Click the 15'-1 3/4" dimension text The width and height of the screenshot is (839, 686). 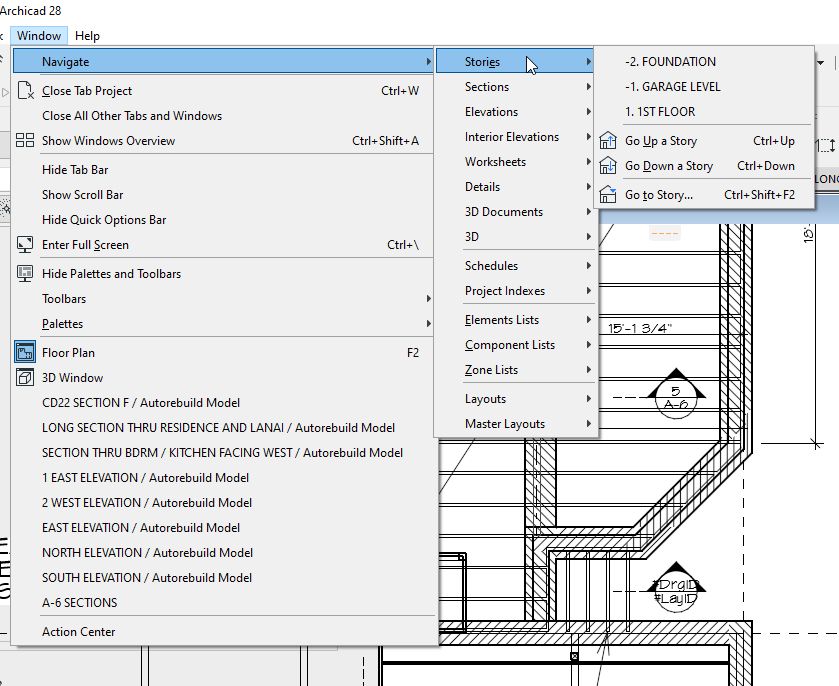click(x=639, y=328)
